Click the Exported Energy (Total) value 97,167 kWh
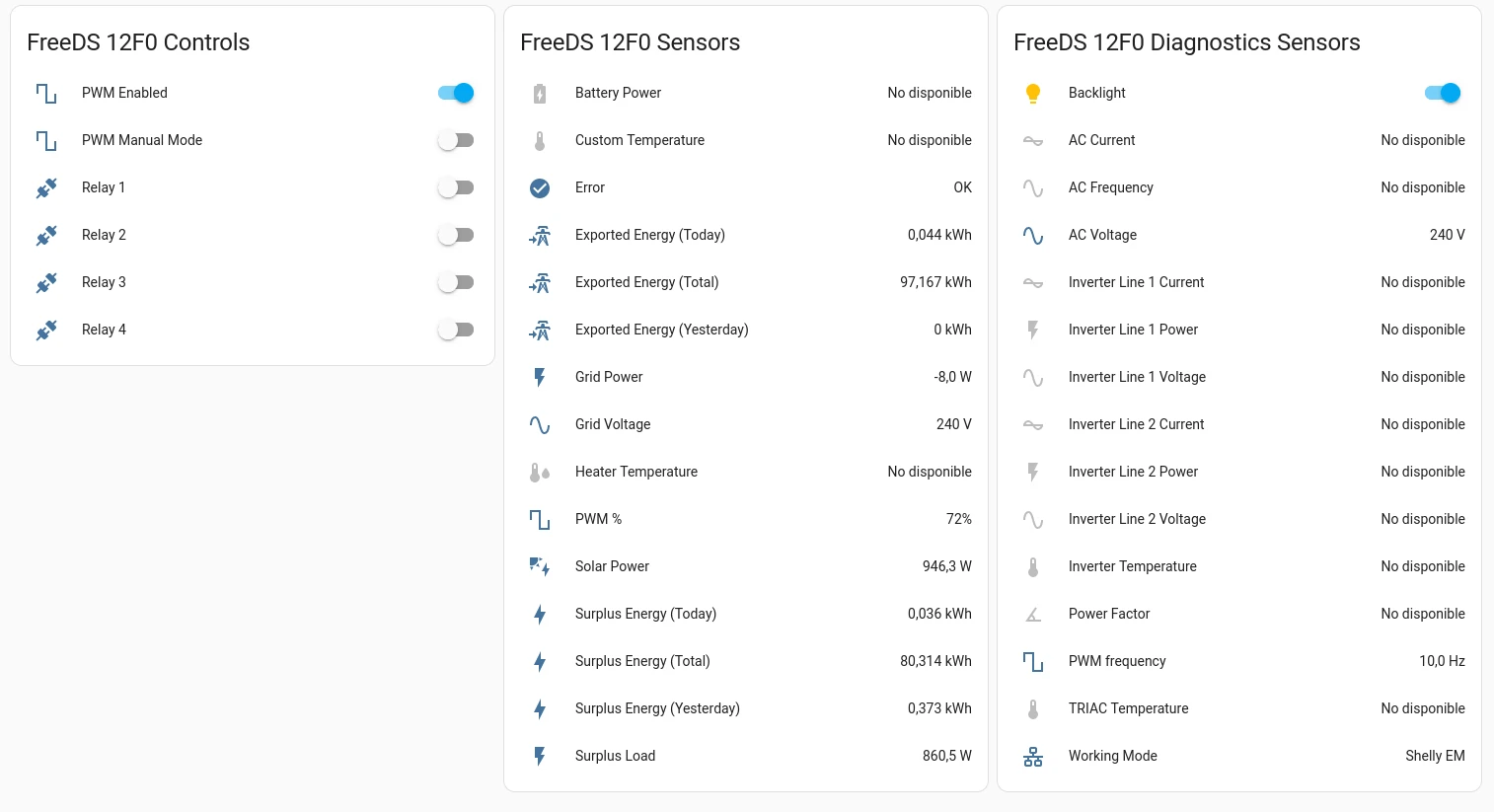The width and height of the screenshot is (1494, 812). 935,282
